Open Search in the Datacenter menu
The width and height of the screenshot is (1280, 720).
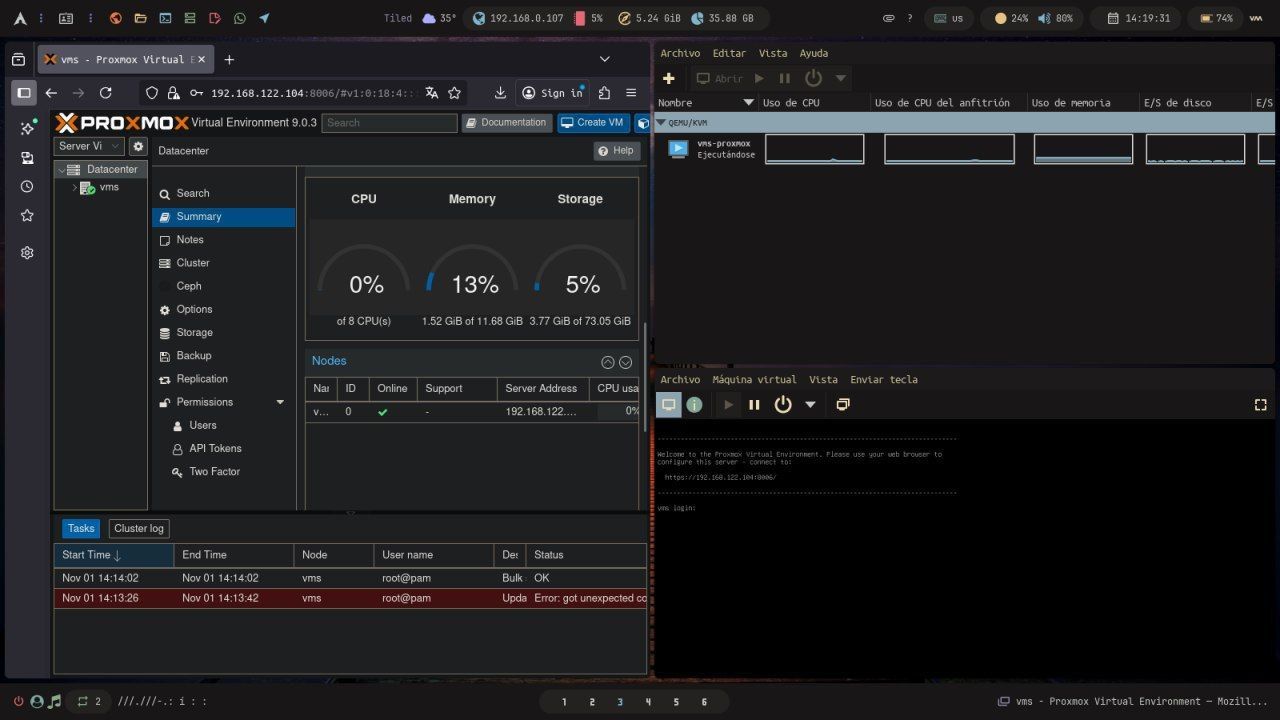[x=223, y=193]
